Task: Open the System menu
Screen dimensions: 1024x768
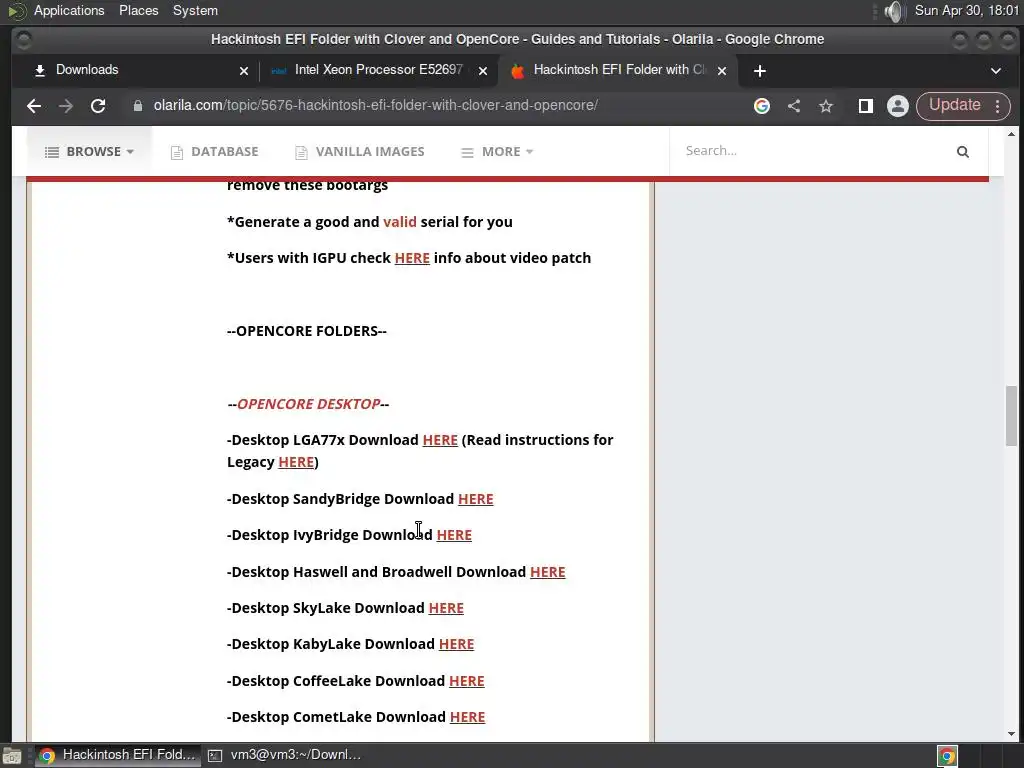Action: pos(195,10)
